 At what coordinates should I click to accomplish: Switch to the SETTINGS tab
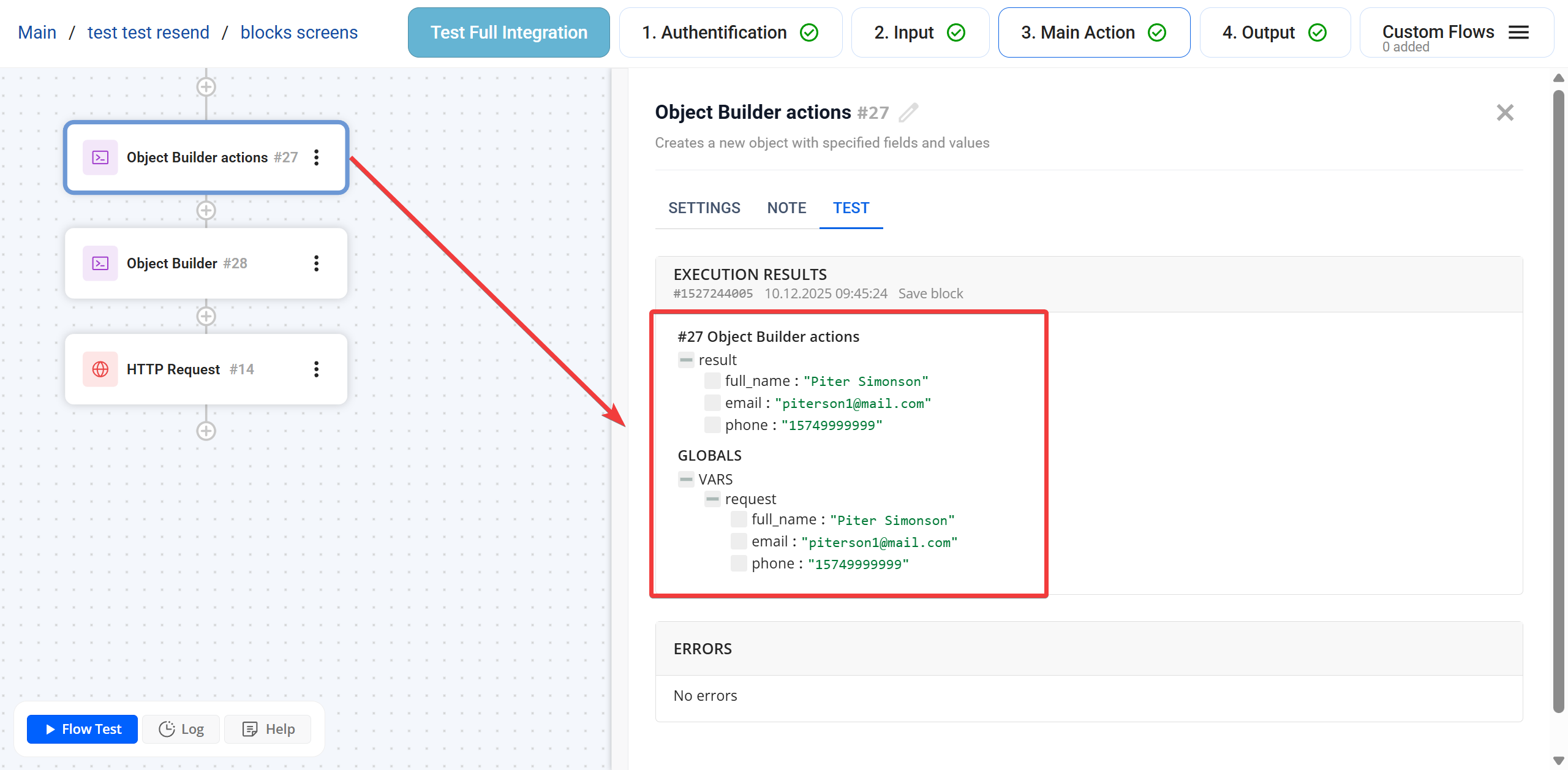pos(704,208)
